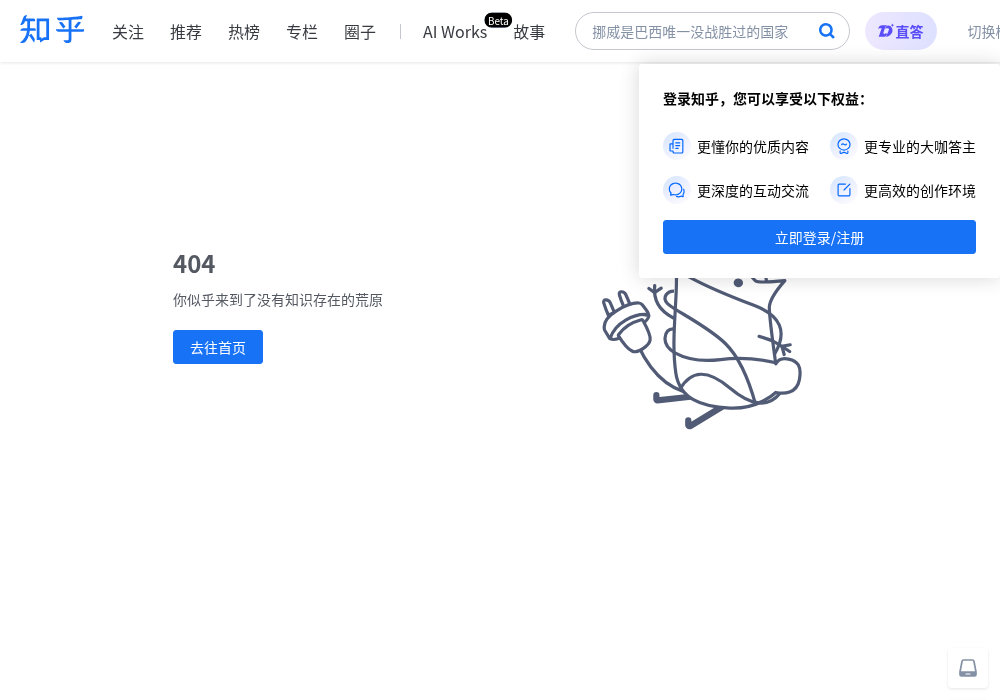Click the 更专业的大咖答主 badge icon
Screen dimensions: 1000x700
(x=843, y=147)
